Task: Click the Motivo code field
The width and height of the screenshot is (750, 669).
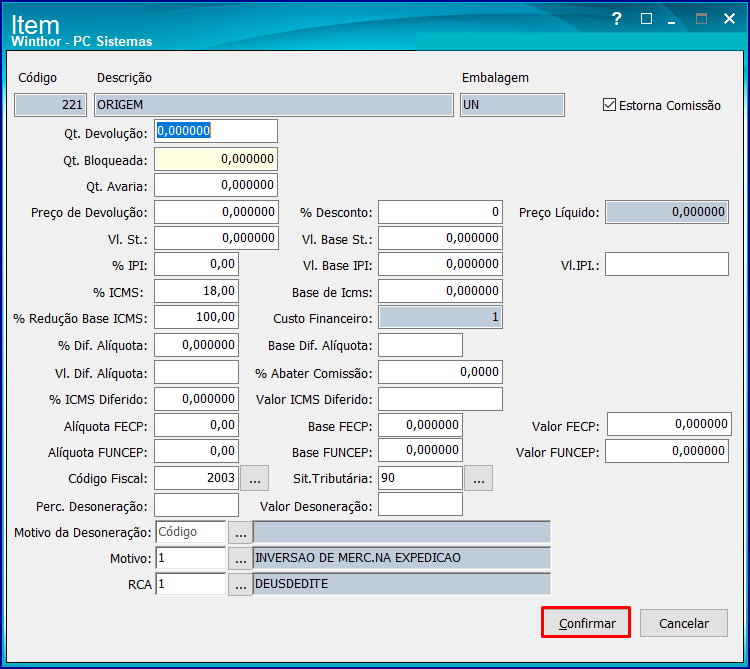Action: 190,558
